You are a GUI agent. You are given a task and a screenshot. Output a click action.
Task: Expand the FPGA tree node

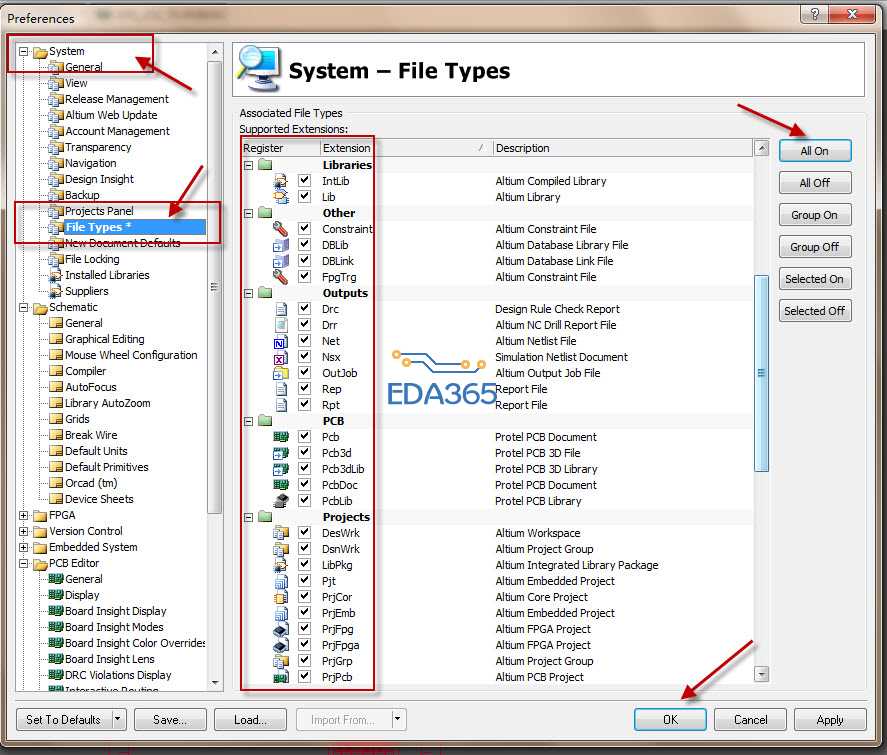(24, 515)
